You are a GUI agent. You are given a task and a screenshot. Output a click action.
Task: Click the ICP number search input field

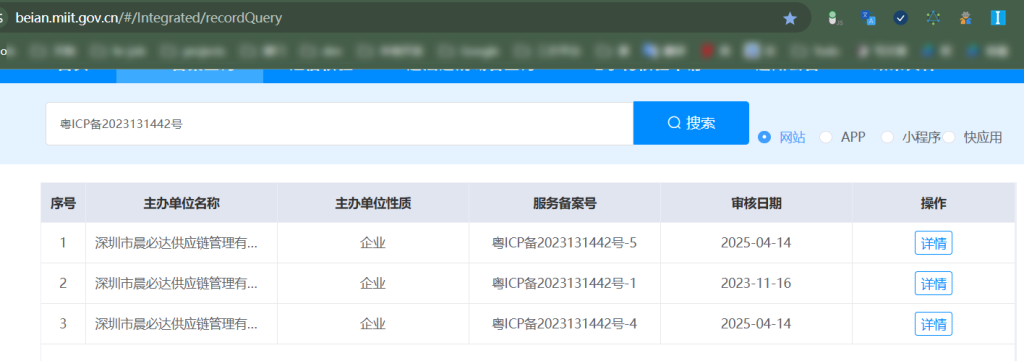(x=340, y=123)
